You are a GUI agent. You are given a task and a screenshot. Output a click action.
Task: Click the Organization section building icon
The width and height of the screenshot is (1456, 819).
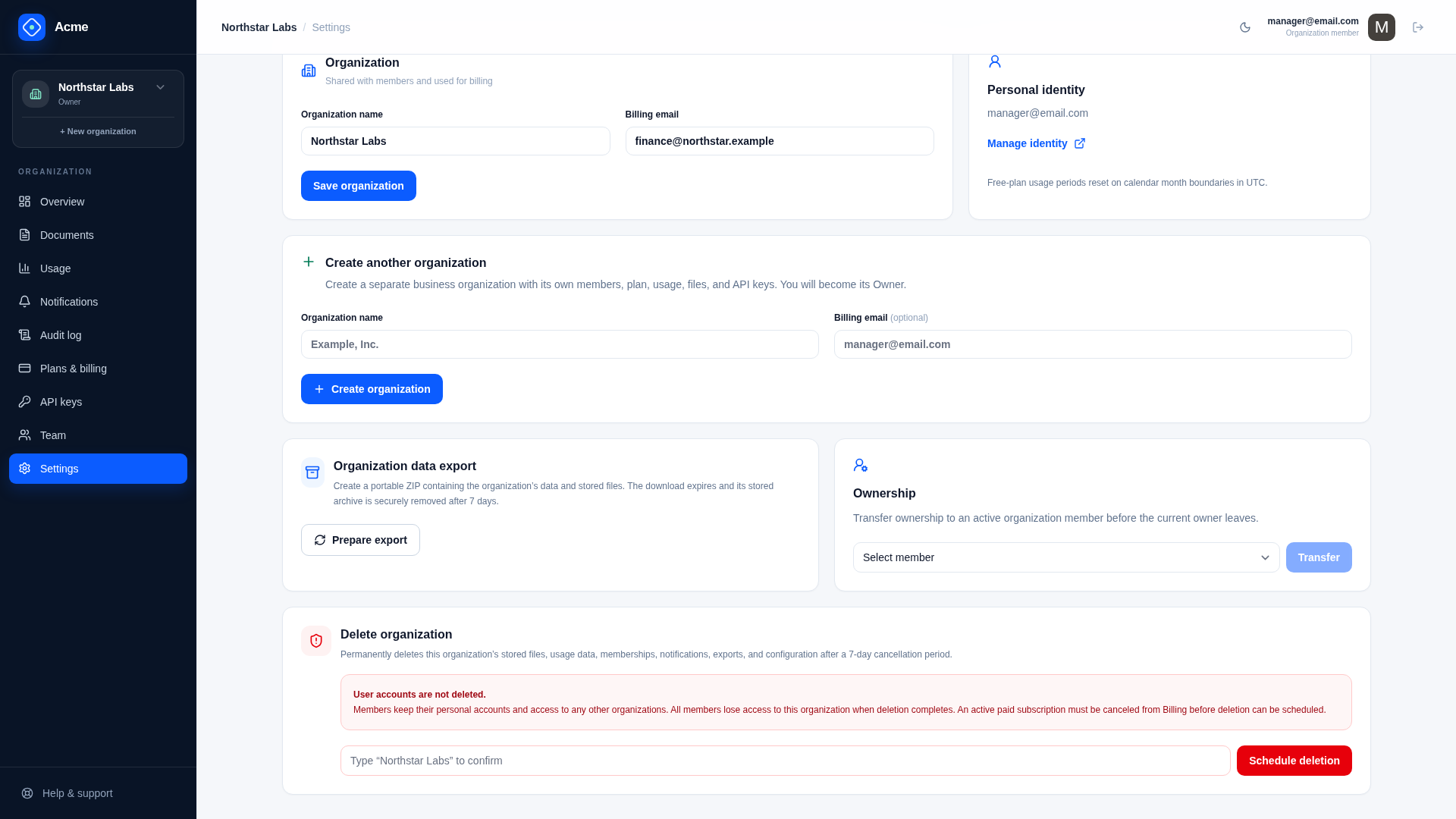pos(309,71)
